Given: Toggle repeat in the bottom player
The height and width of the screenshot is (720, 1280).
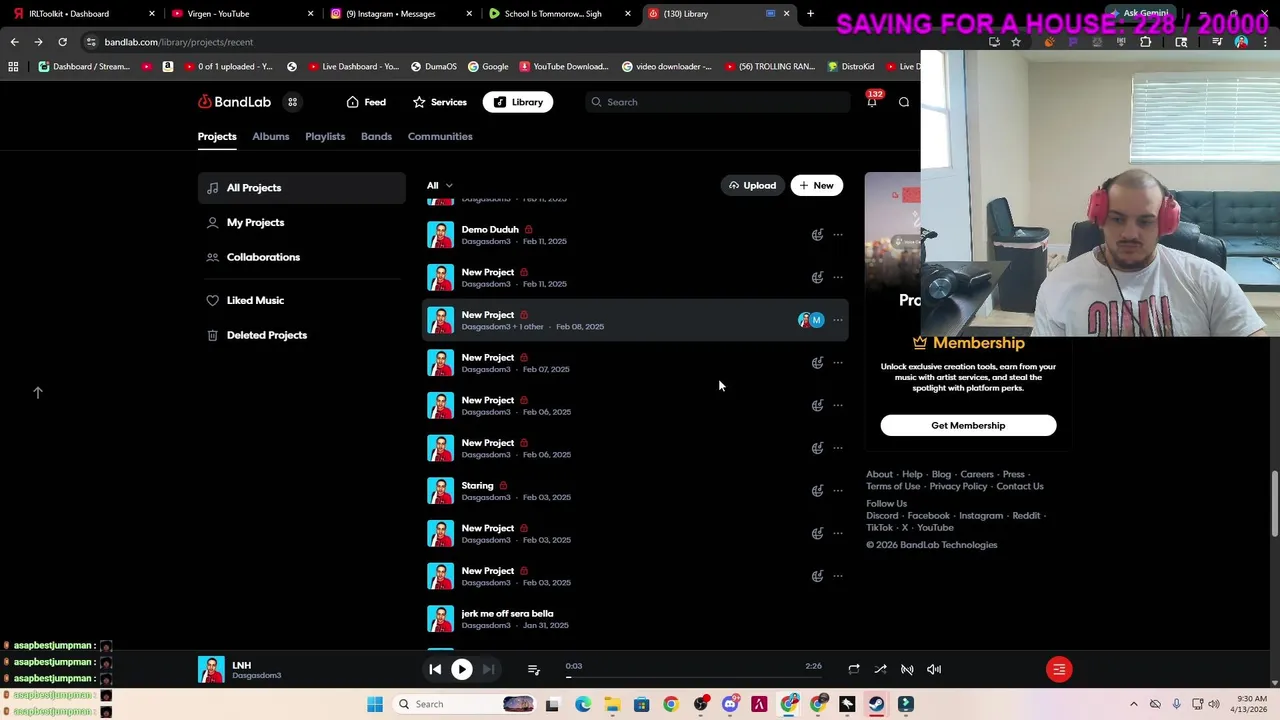Looking at the screenshot, I should [x=854, y=669].
